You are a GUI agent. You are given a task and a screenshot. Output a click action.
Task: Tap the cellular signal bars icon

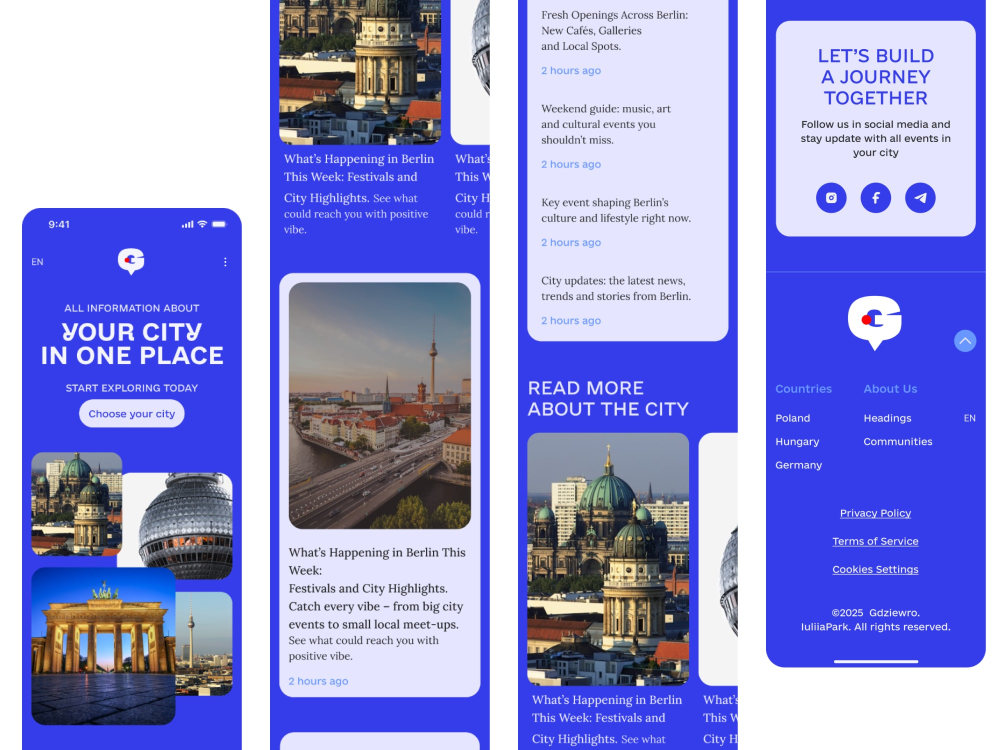[188, 224]
